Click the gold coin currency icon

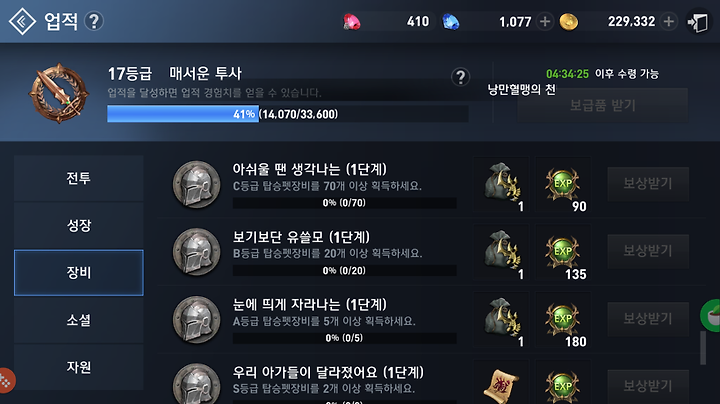pos(568,22)
